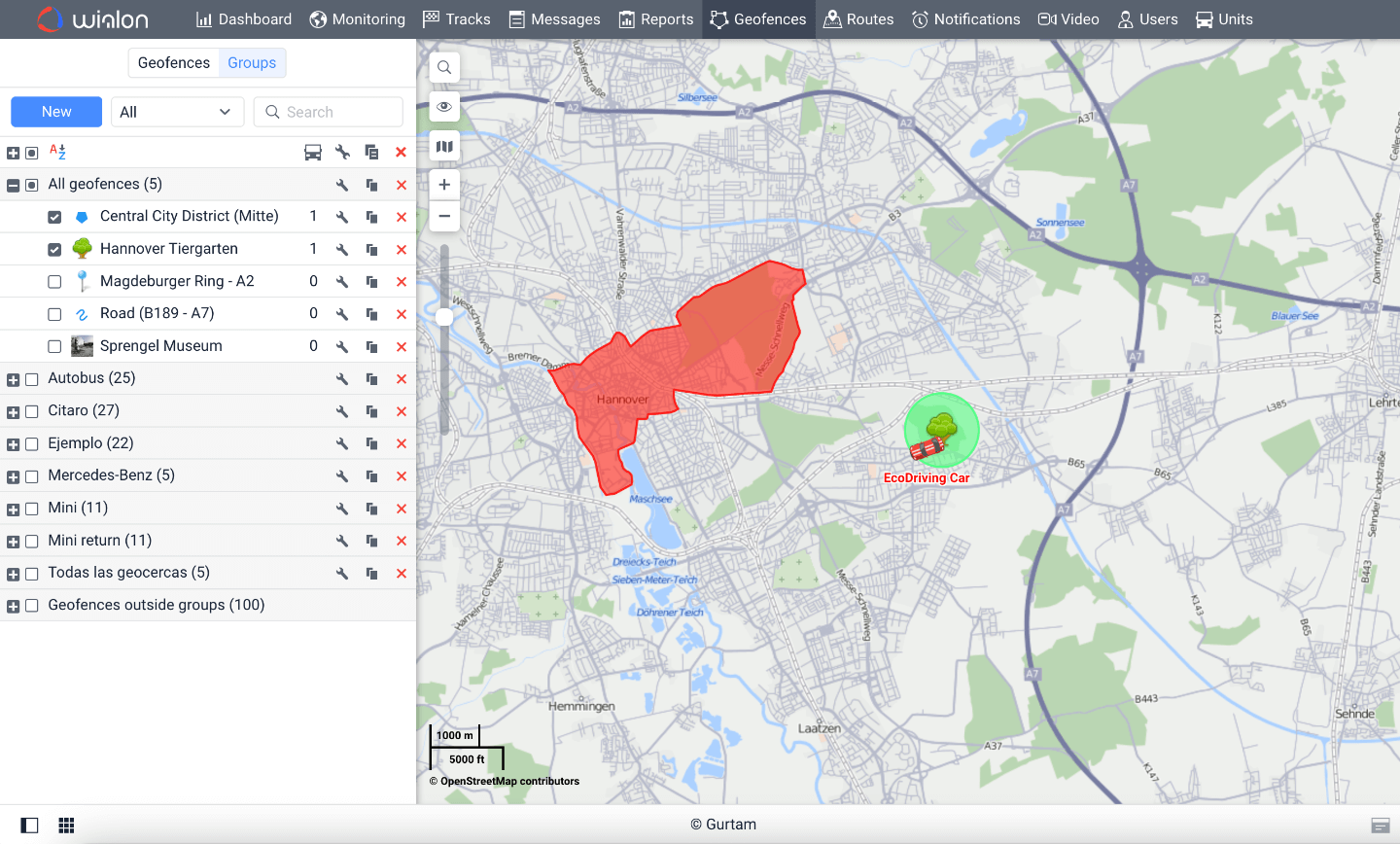Click the map zoom slider handle
This screenshot has height=844, width=1400.
pyautogui.click(x=444, y=316)
